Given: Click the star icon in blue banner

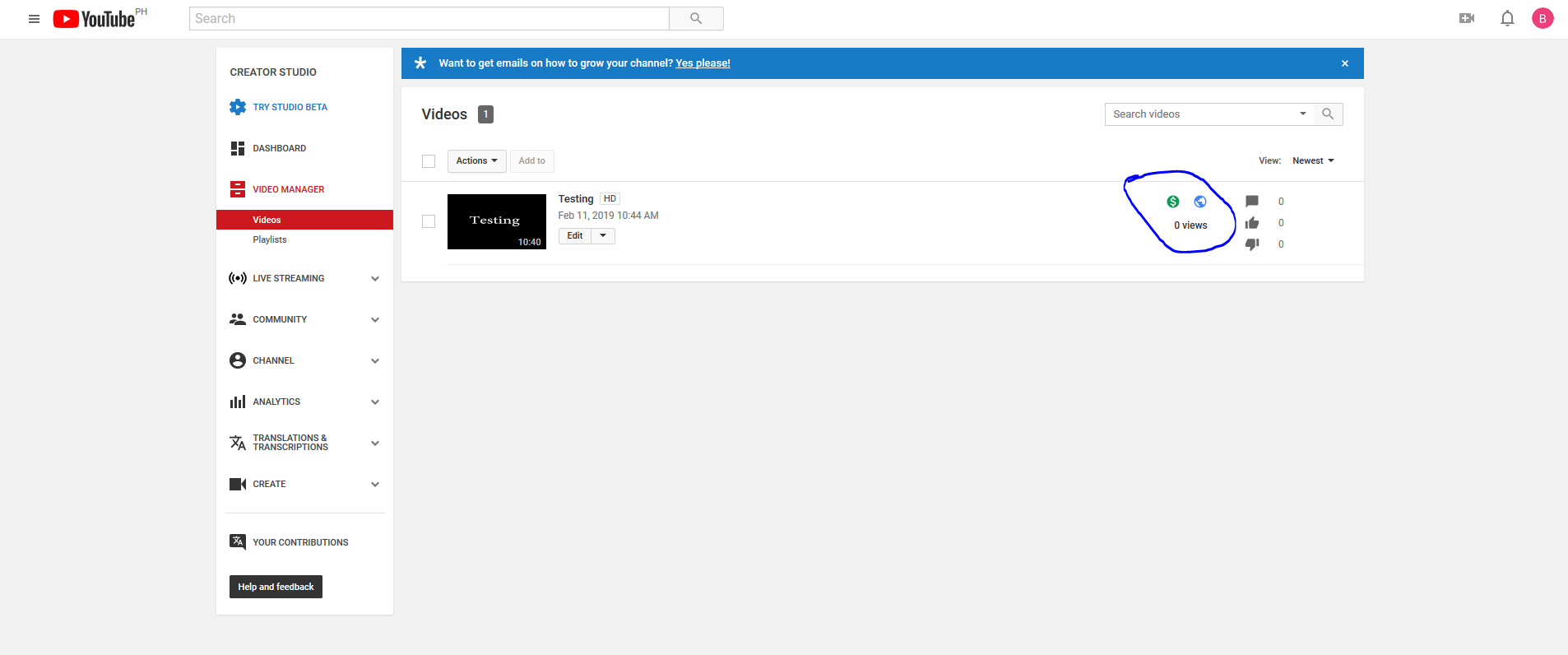Looking at the screenshot, I should 420,63.
